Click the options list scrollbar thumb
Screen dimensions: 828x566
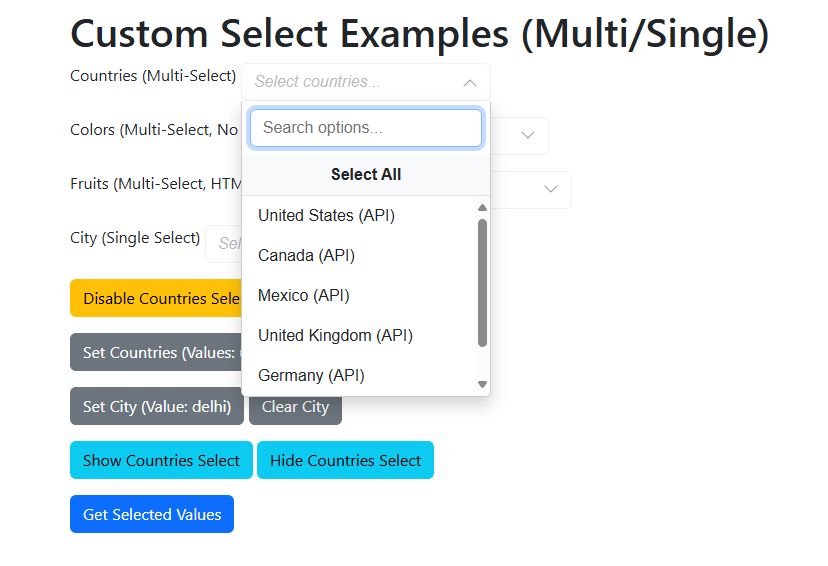click(x=482, y=283)
